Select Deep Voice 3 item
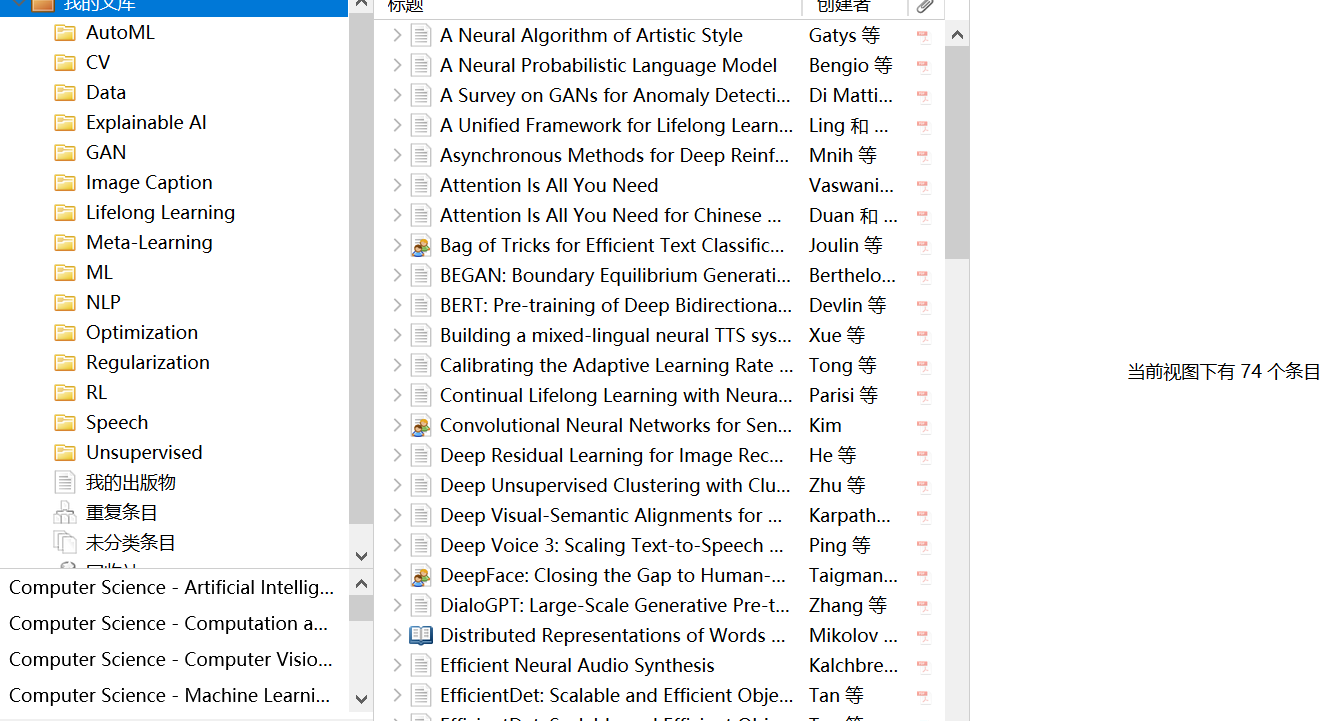This screenshot has width=1342, height=721. tap(611, 545)
